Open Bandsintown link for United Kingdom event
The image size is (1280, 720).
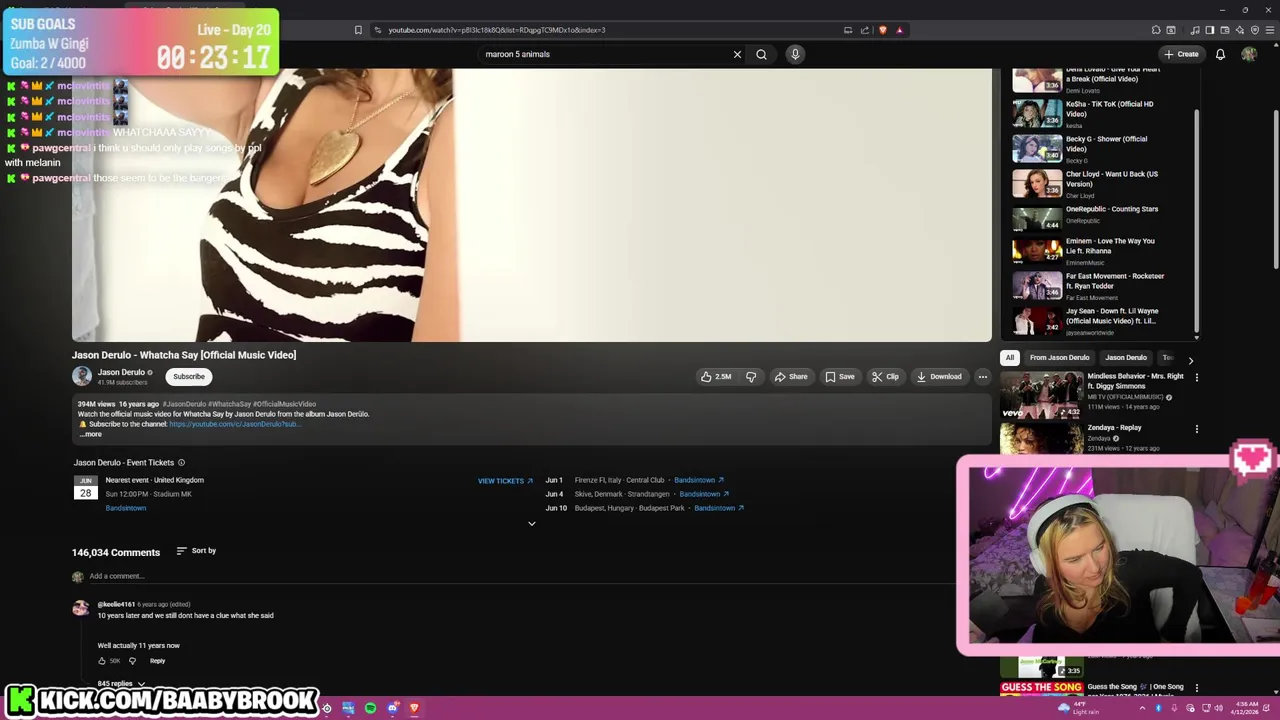(126, 508)
